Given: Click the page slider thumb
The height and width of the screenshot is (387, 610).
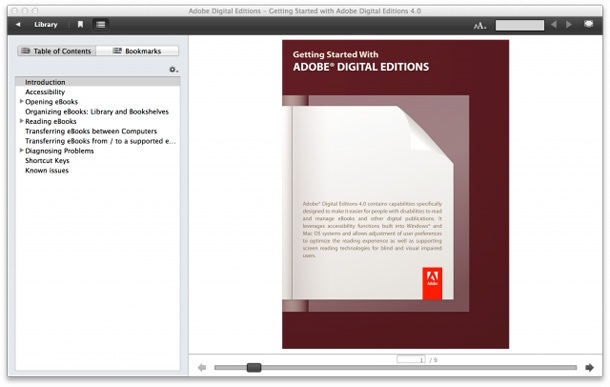Looking at the screenshot, I should (254, 368).
